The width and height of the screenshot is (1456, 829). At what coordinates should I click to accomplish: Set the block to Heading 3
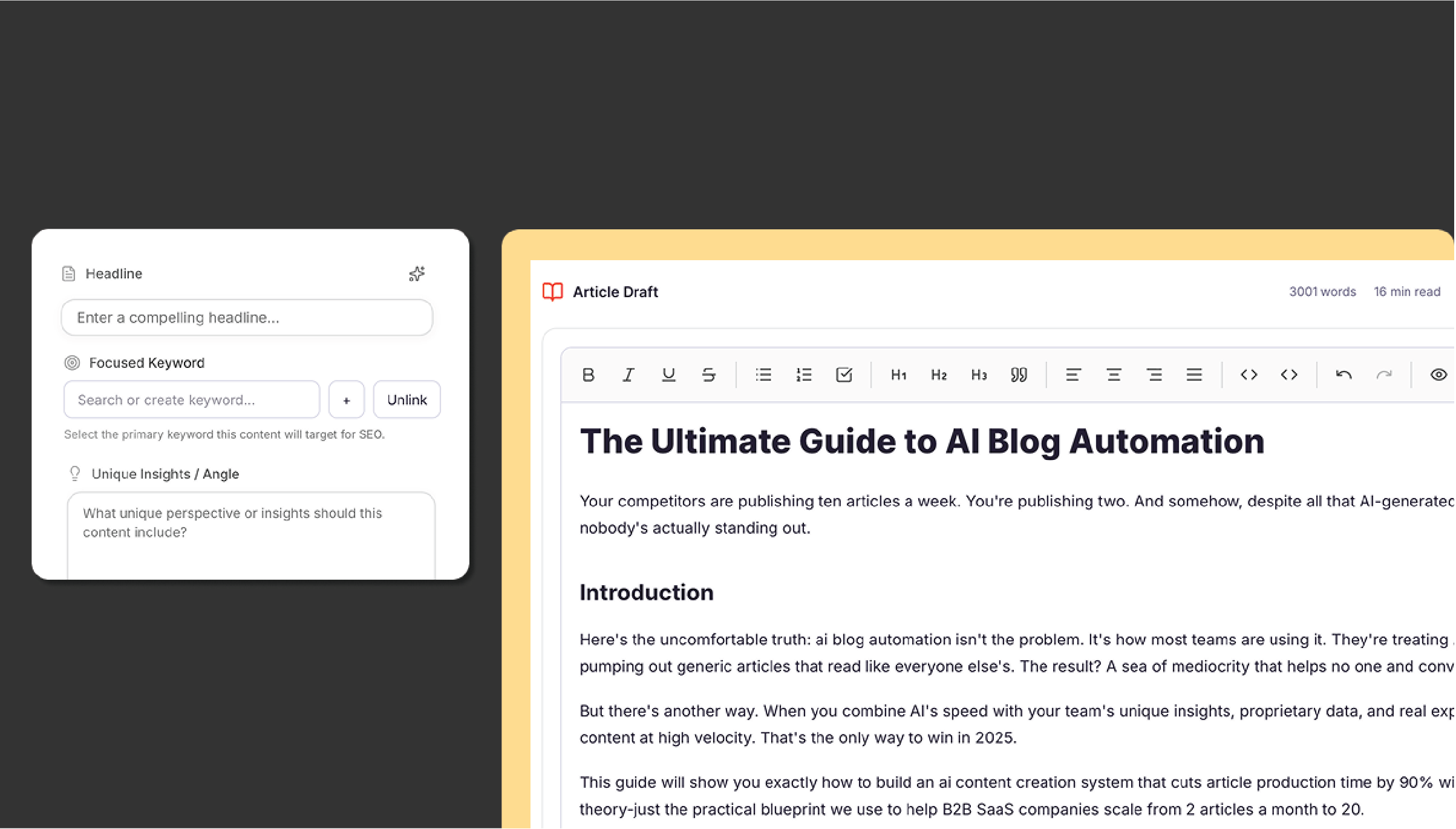tap(979, 375)
